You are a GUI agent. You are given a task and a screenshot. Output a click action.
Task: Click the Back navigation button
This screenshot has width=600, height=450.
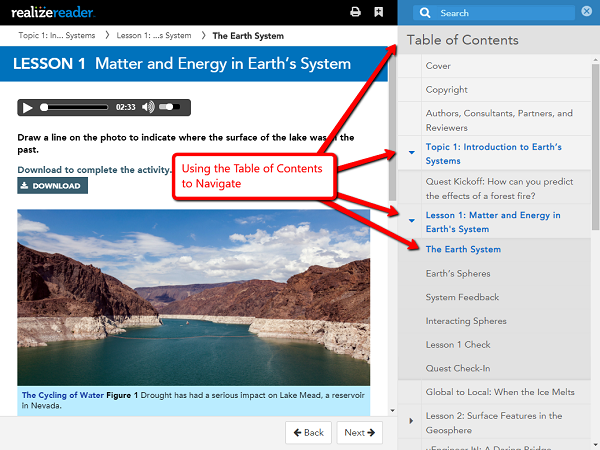point(308,432)
